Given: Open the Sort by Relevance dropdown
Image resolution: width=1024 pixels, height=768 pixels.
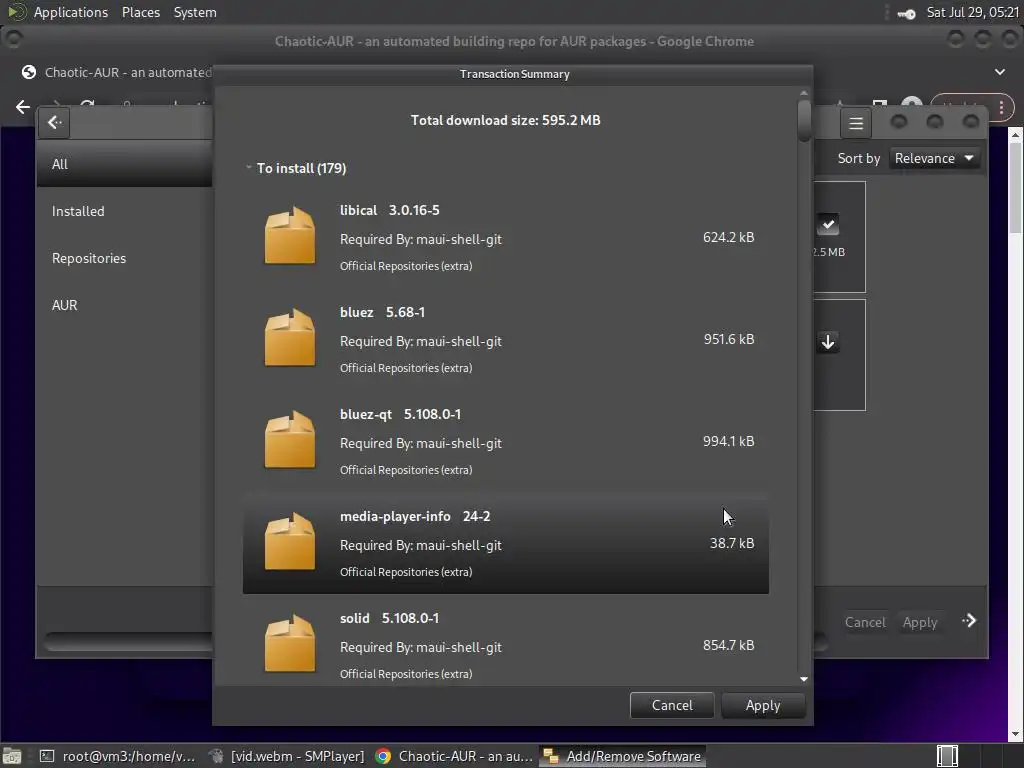Looking at the screenshot, I should pos(934,158).
